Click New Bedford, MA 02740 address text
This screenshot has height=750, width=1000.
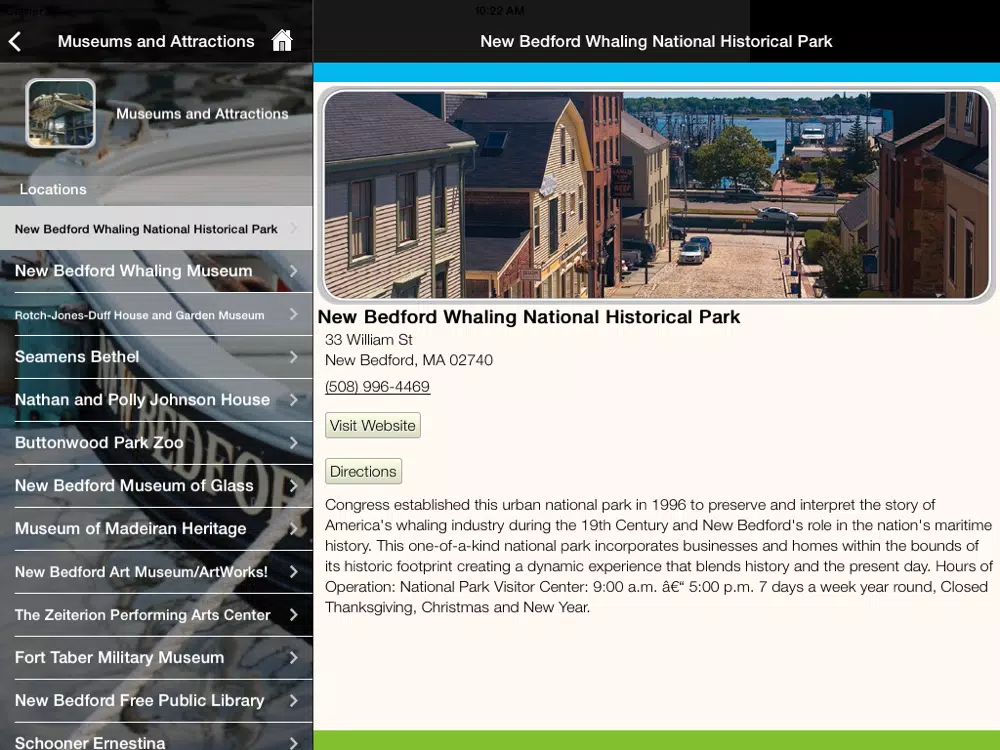(409, 360)
